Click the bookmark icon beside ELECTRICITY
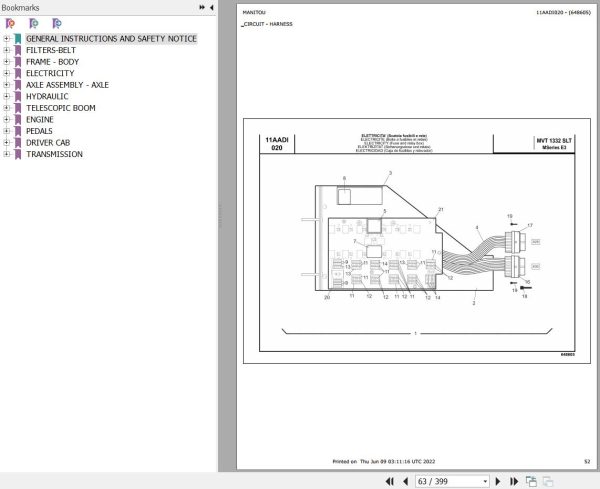Viewport: 600px width, 489px height. pos(18,73)
